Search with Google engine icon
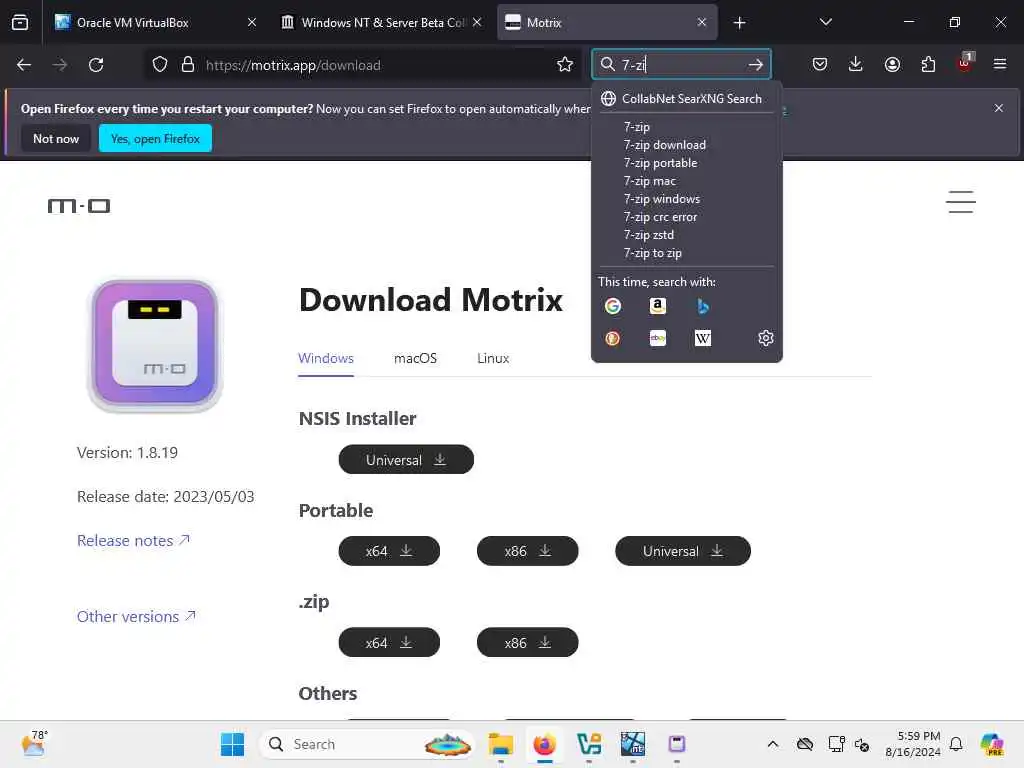The height and width of the screenshot is (768, 1024). tap(613, 306)
